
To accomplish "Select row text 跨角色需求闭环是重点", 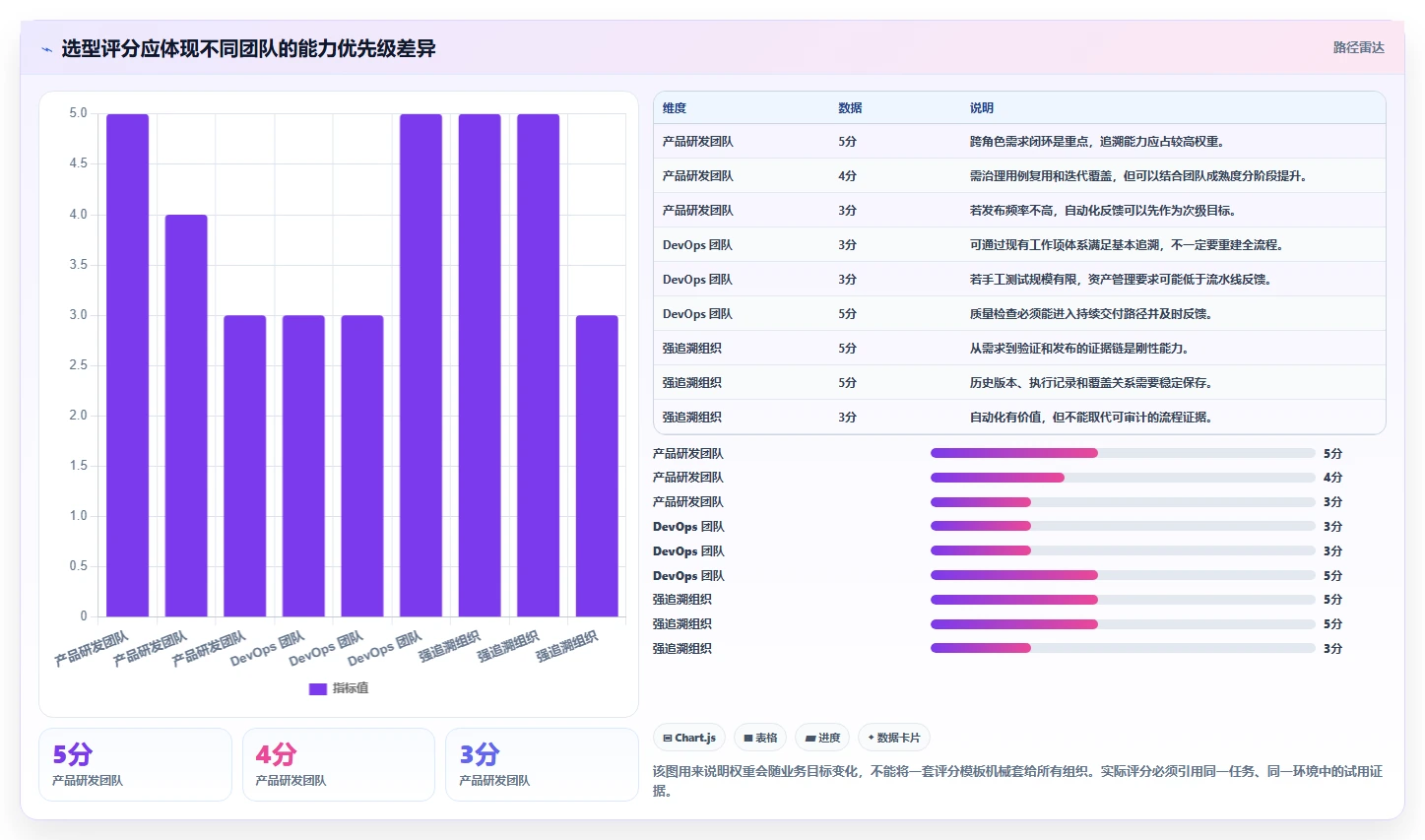I will (1029, 142).
